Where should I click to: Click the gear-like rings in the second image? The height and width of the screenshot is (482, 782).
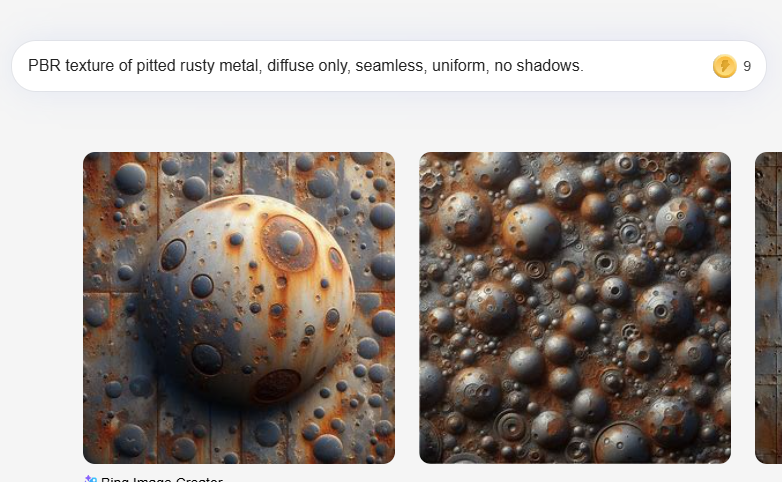629,232
